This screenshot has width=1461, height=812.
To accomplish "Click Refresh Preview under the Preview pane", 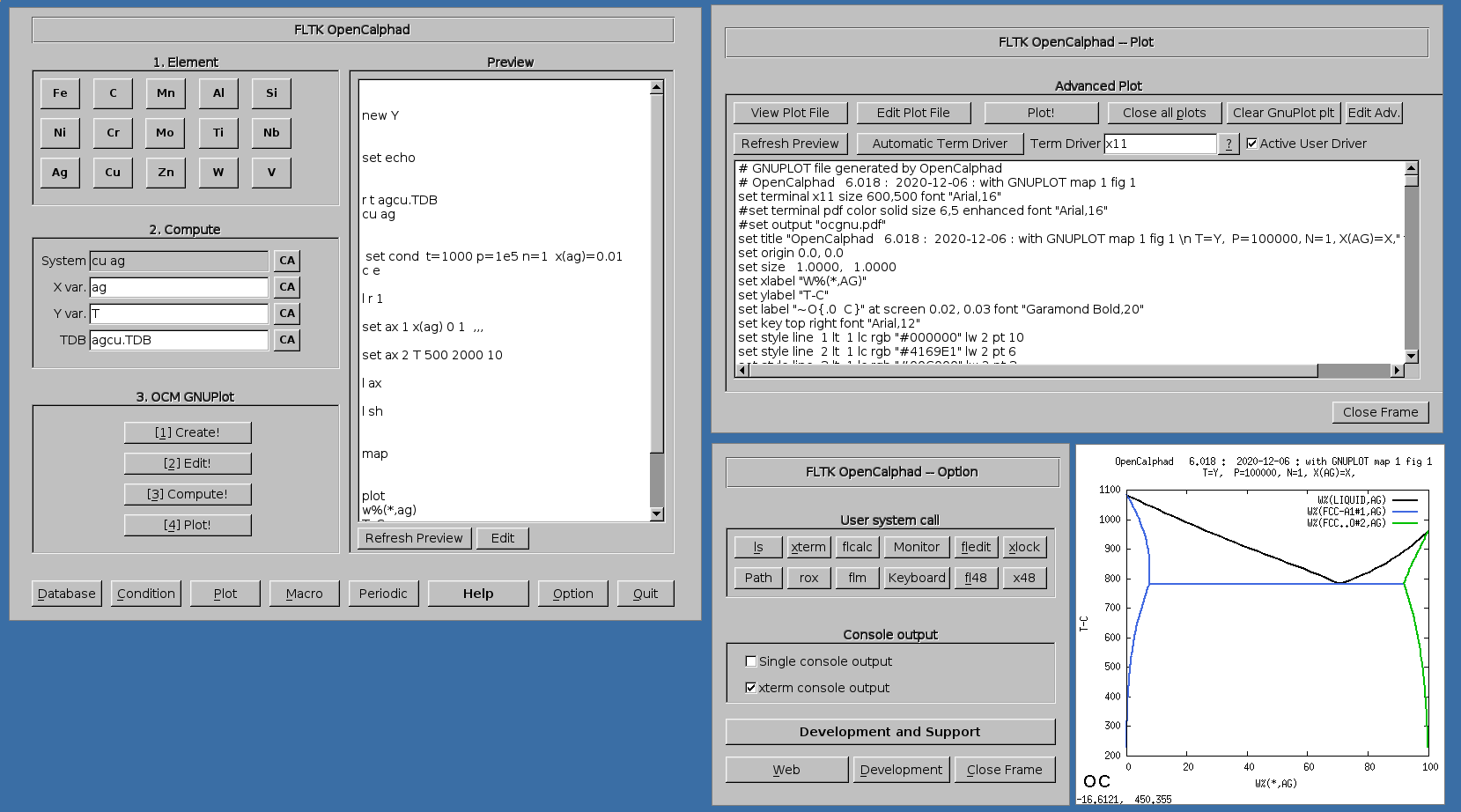I will click(x=415, y=538).
